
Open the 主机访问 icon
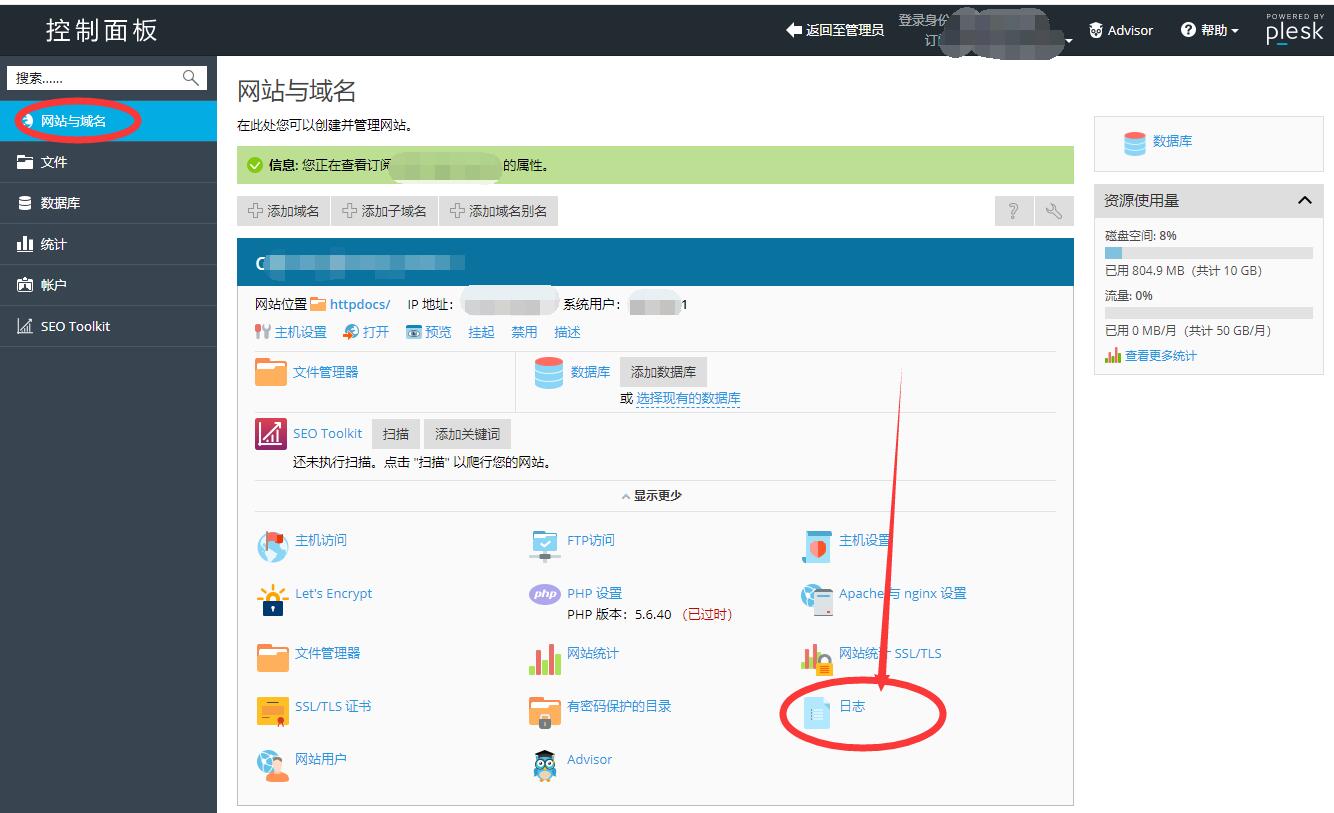click(272, 546)
